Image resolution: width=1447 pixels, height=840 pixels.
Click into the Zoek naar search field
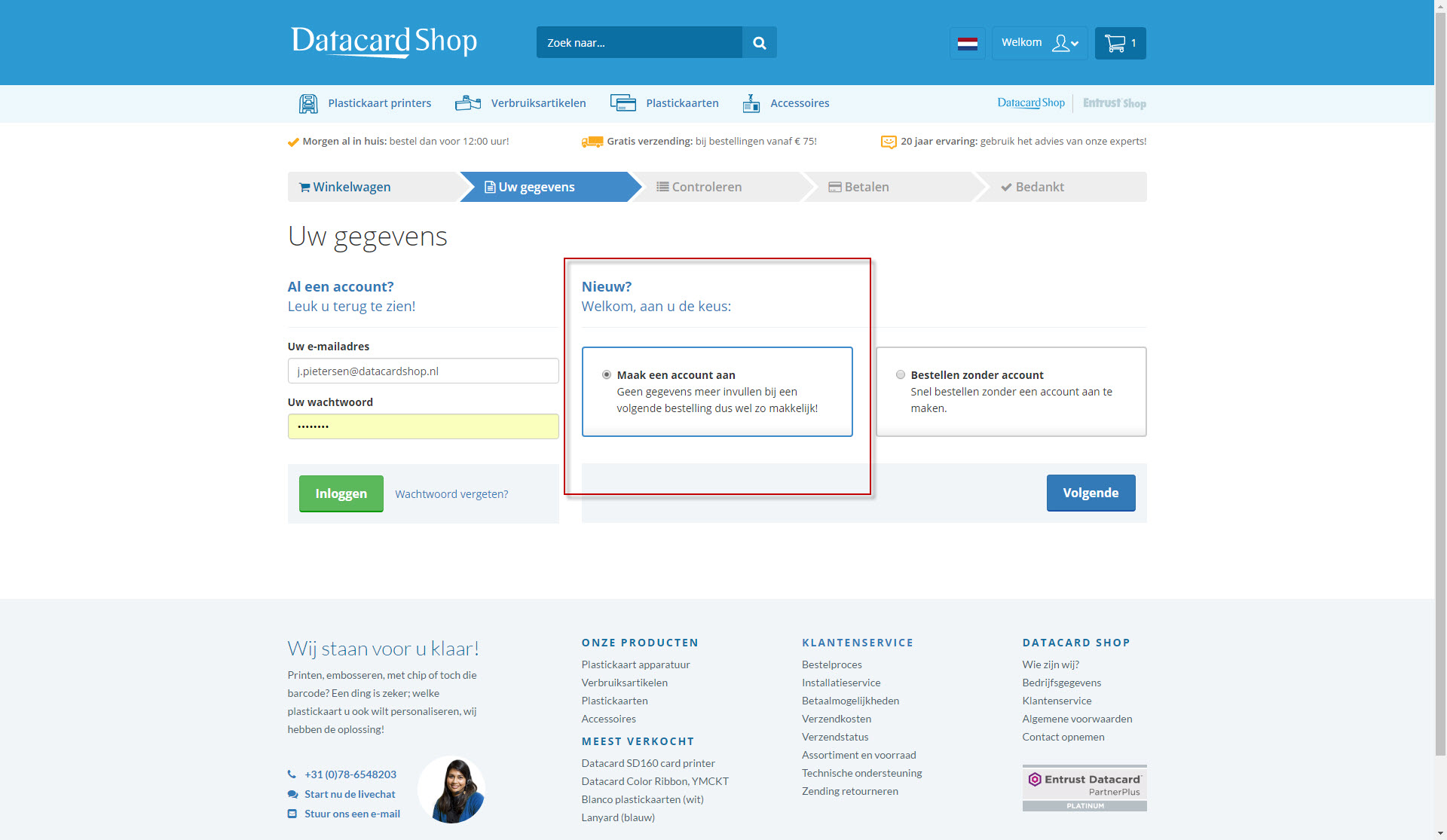pos(639,43)
